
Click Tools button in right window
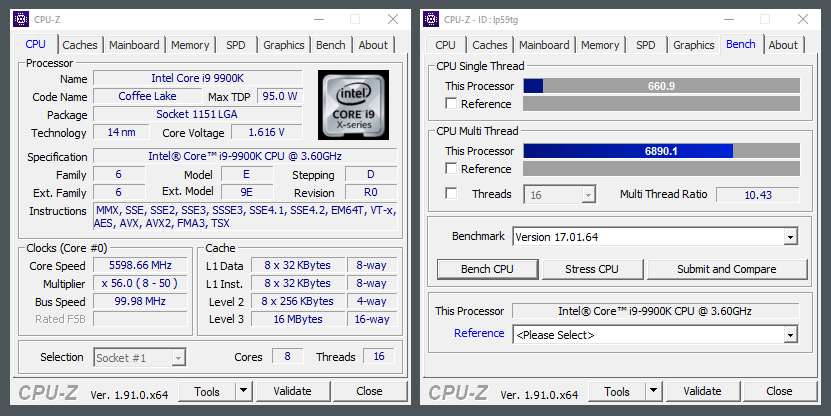617,391
